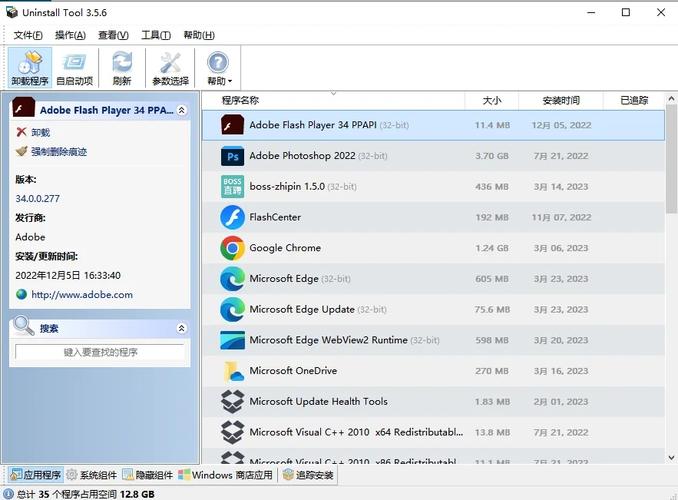
Task: Click the version number 34.0.0.277
Action: coord(38,199)
